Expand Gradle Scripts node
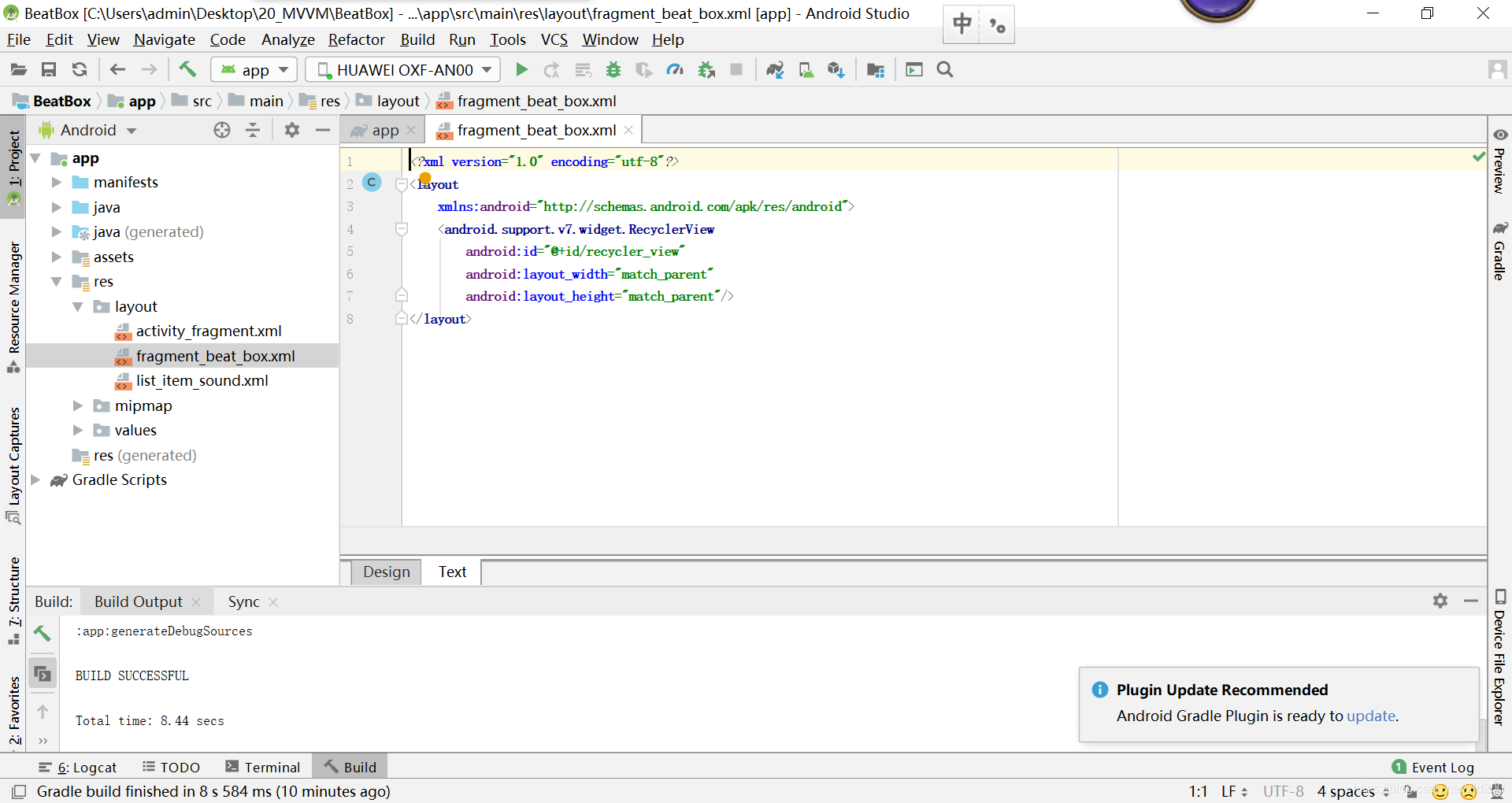Screen dimensions: 1512x803 (35, 479)
